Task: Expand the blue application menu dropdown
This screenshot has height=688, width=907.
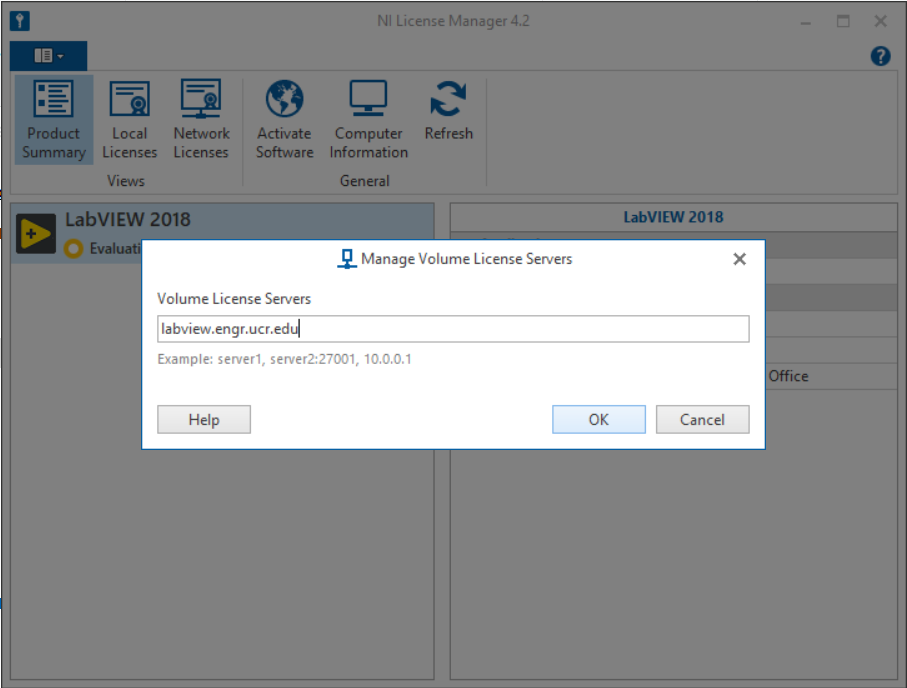Action: [48, 56]
